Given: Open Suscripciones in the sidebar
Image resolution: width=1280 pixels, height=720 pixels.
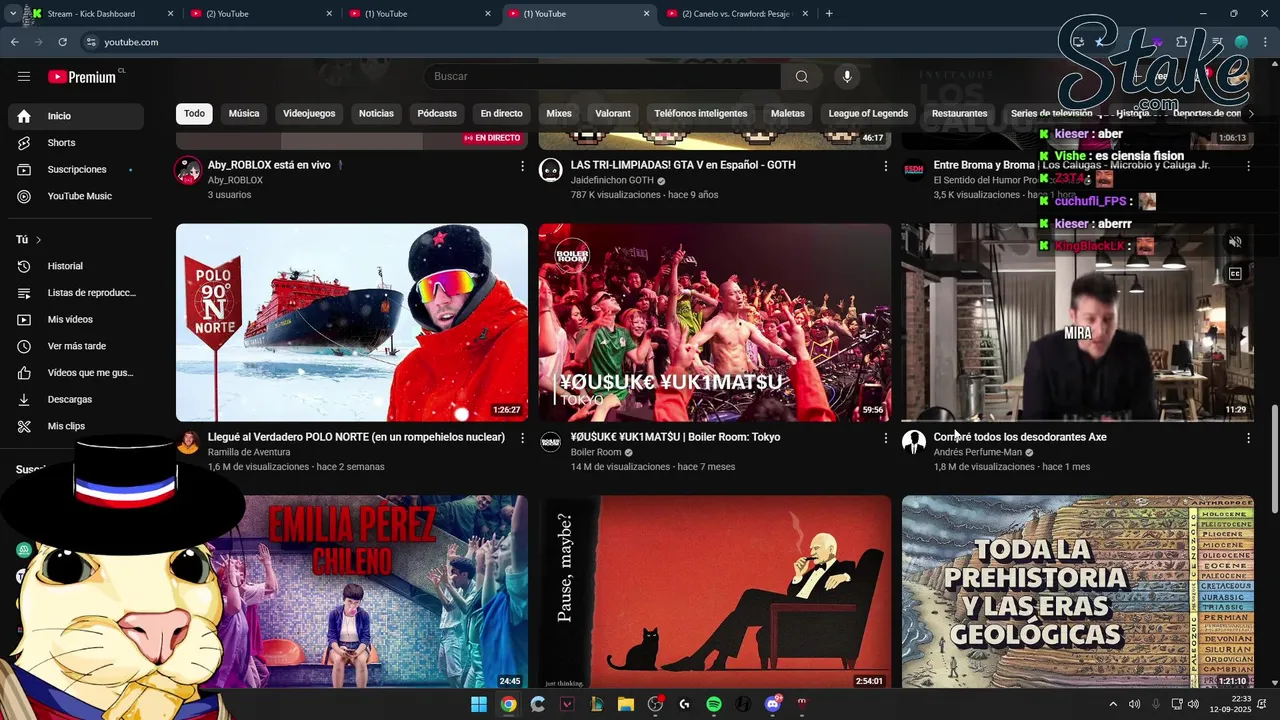Looking at the screenshot, I should pyautogui.click(x=76, y=170).
